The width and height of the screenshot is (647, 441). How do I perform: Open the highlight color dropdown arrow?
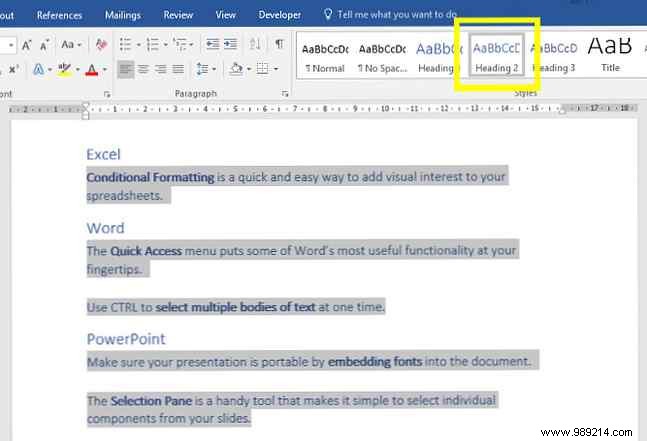(x=77, y=69)
